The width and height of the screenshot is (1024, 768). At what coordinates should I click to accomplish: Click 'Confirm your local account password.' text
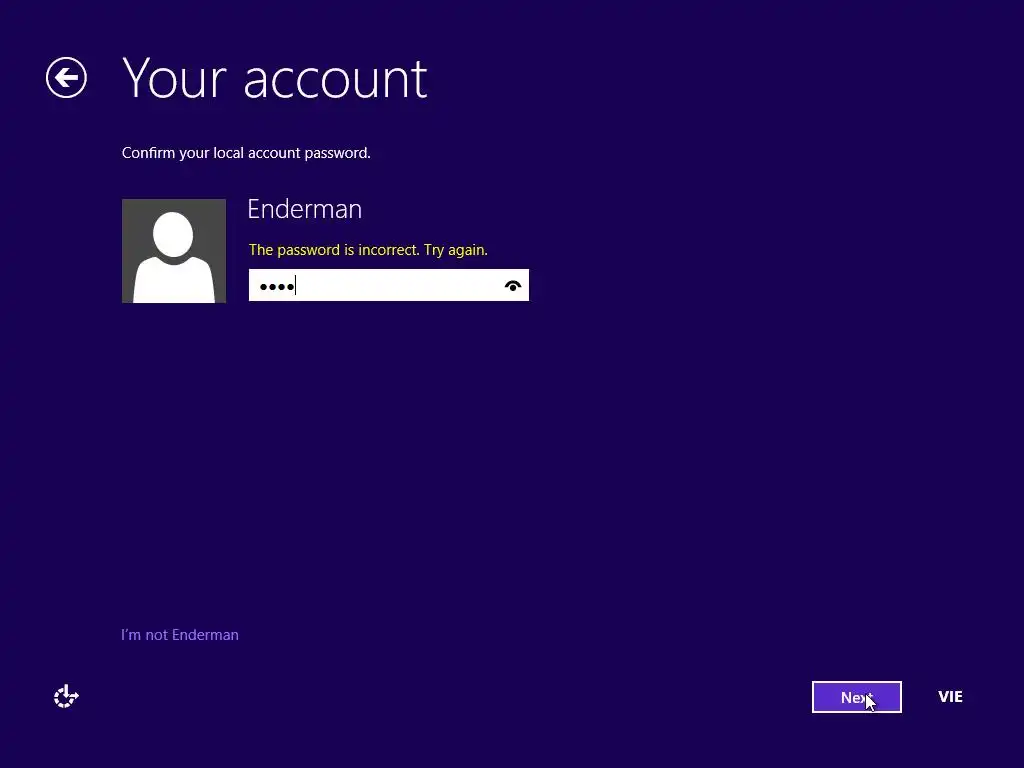pyautogui.click(x=246, y=153)
